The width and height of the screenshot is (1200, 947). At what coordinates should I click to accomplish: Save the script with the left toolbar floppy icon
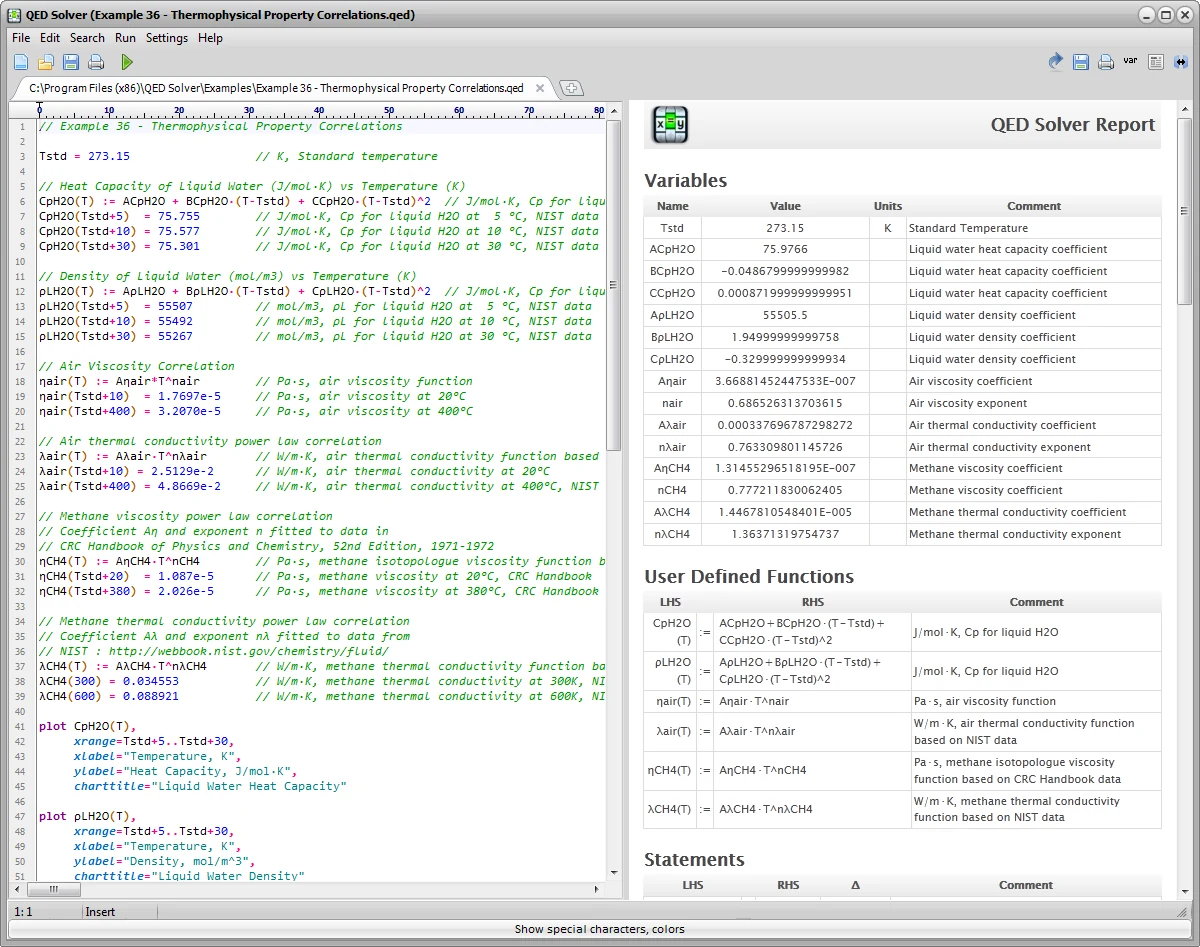[x=71, y=62]
